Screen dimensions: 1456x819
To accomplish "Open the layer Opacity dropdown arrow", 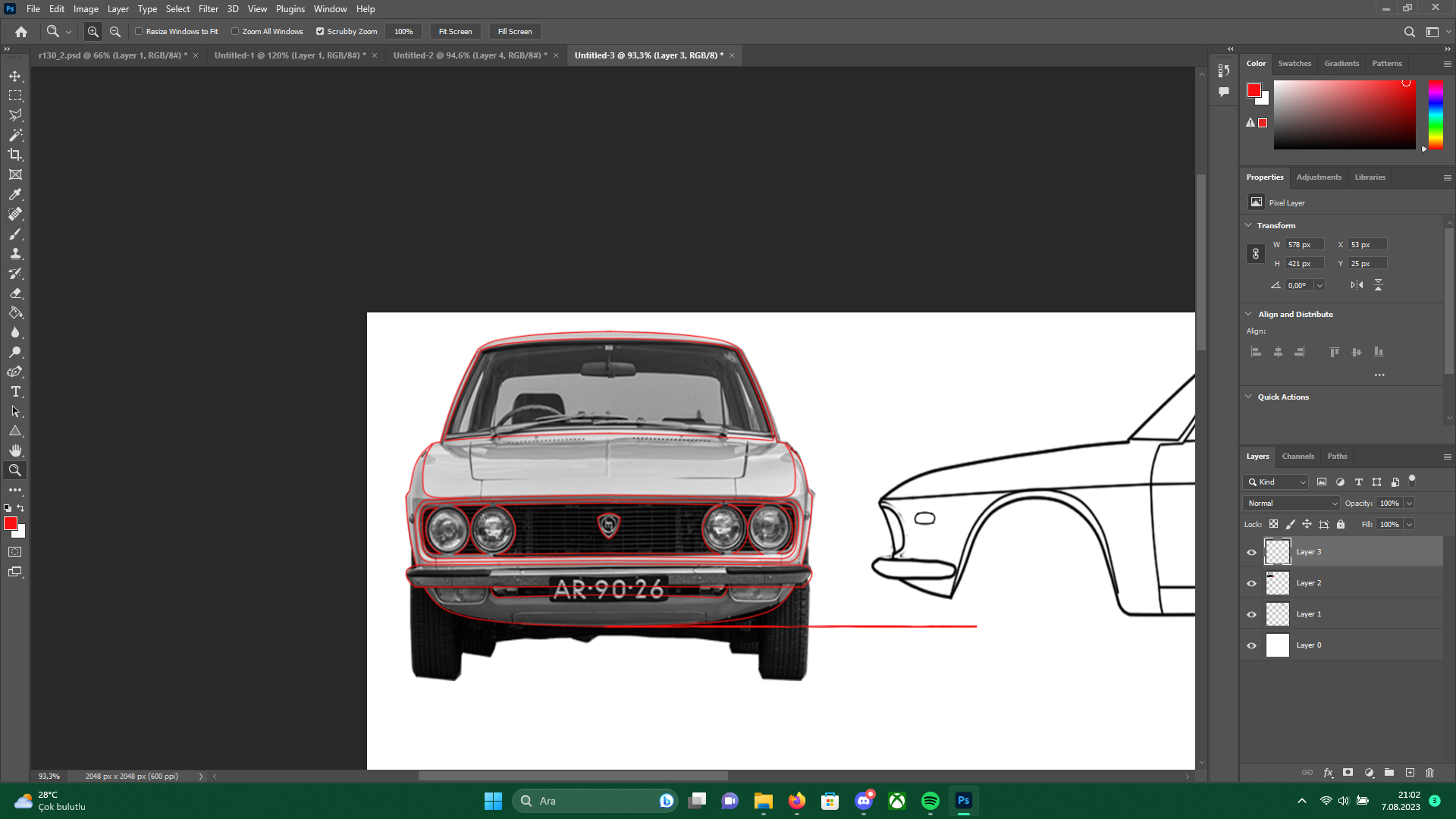I will (x=1409, y=504).
